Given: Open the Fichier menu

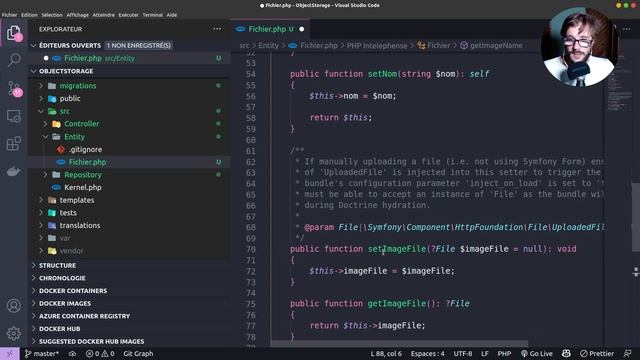Looking at the screenshot, I should click(x=9, y=15).
